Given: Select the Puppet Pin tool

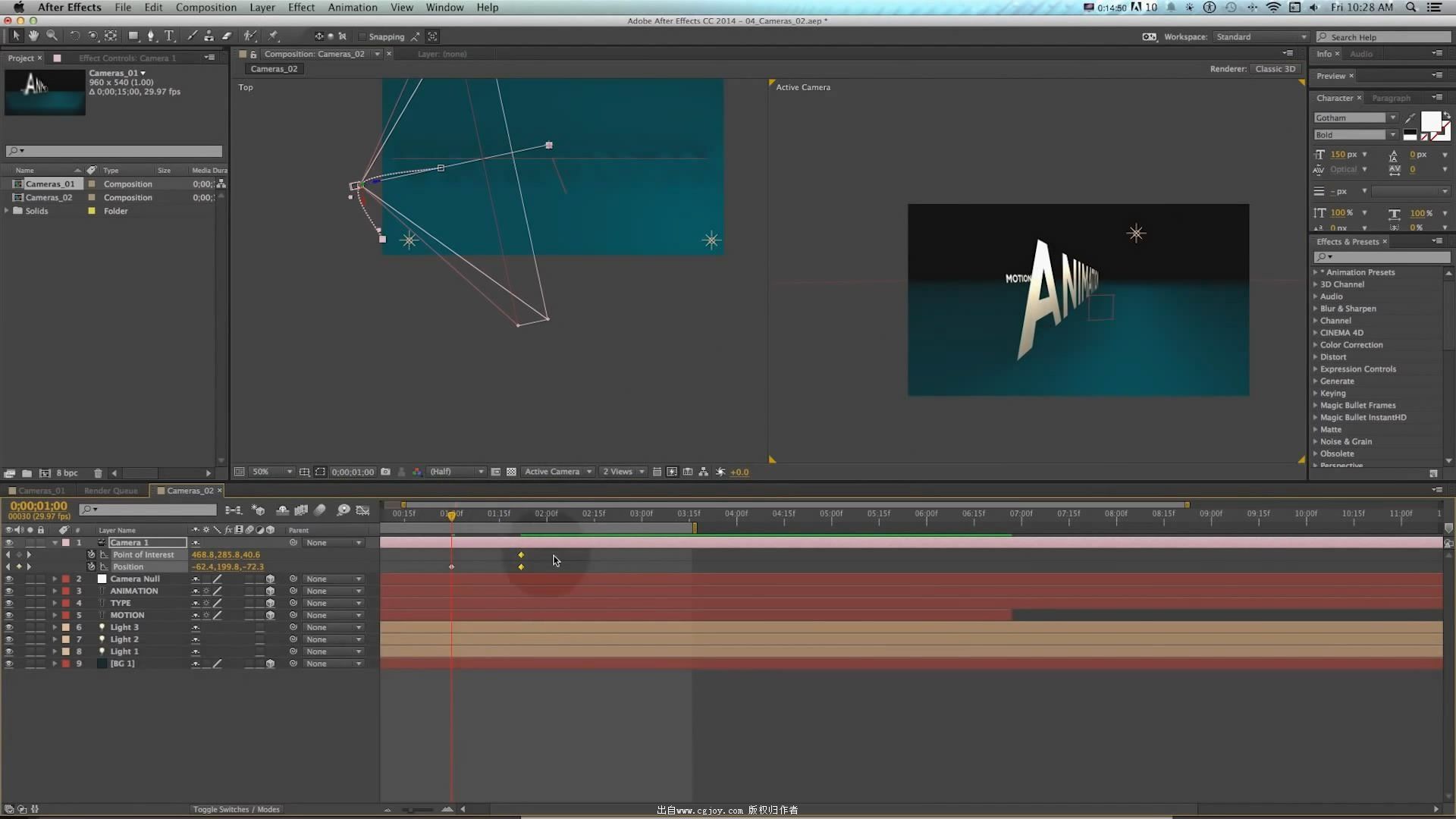Looking at the screenshot, I should 273,36.
